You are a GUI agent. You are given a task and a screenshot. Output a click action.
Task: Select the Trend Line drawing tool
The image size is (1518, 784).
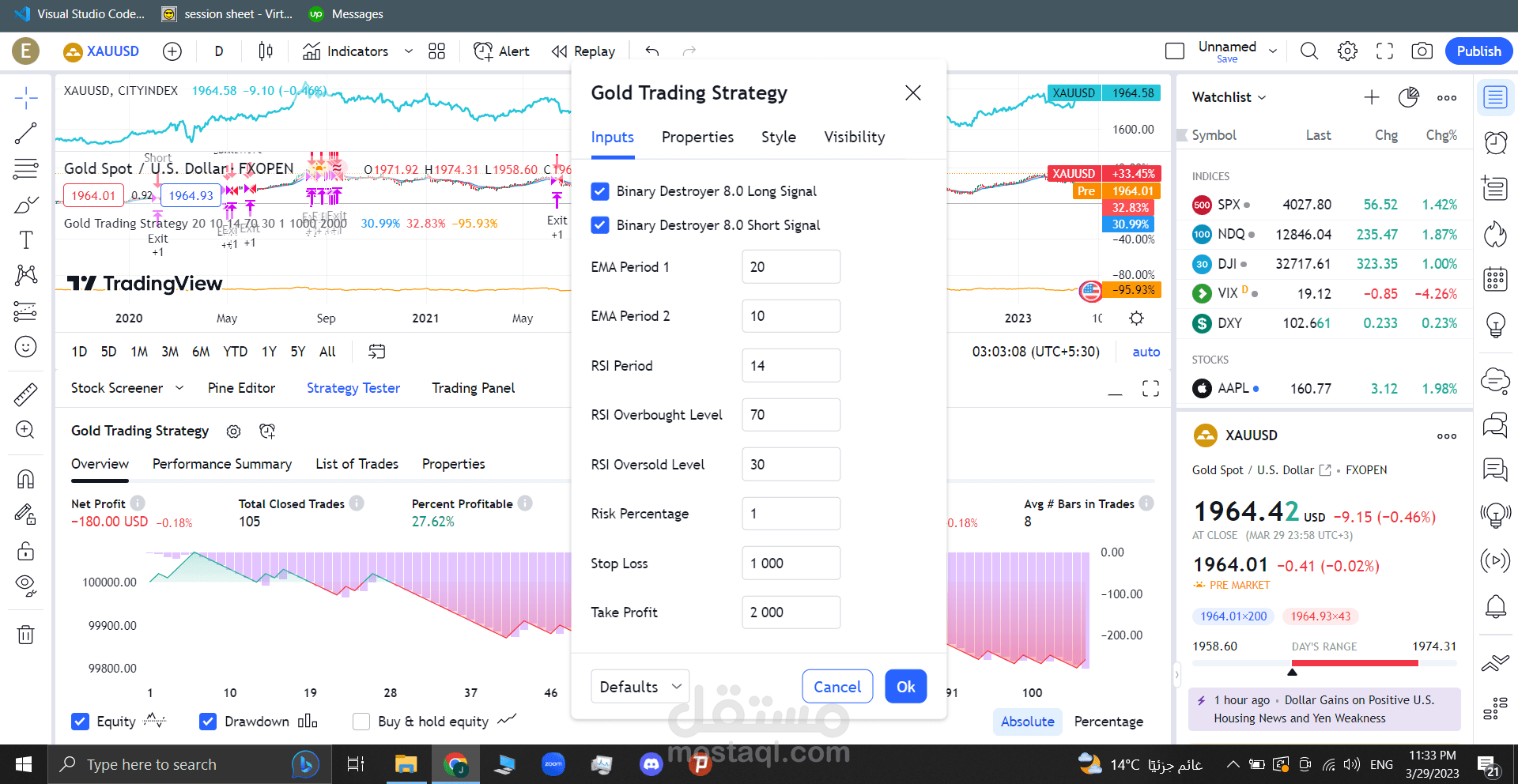[x=26, y=133]
